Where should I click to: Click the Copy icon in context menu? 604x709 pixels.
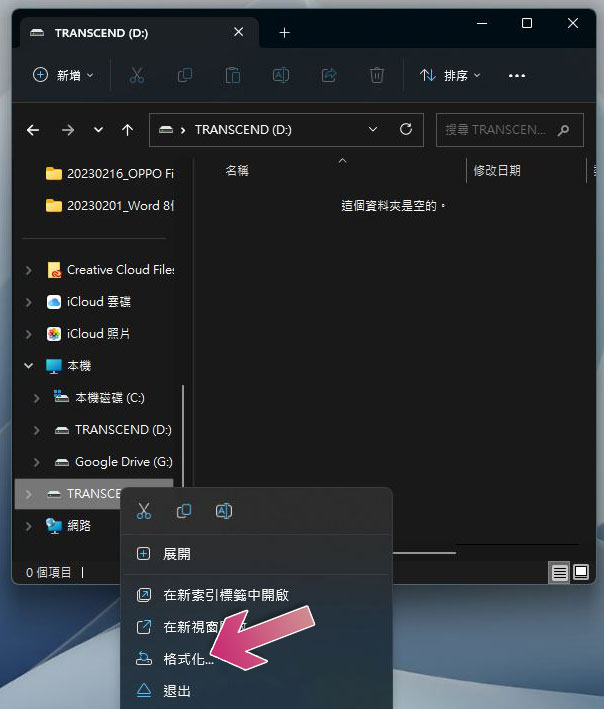click(184, 511)
